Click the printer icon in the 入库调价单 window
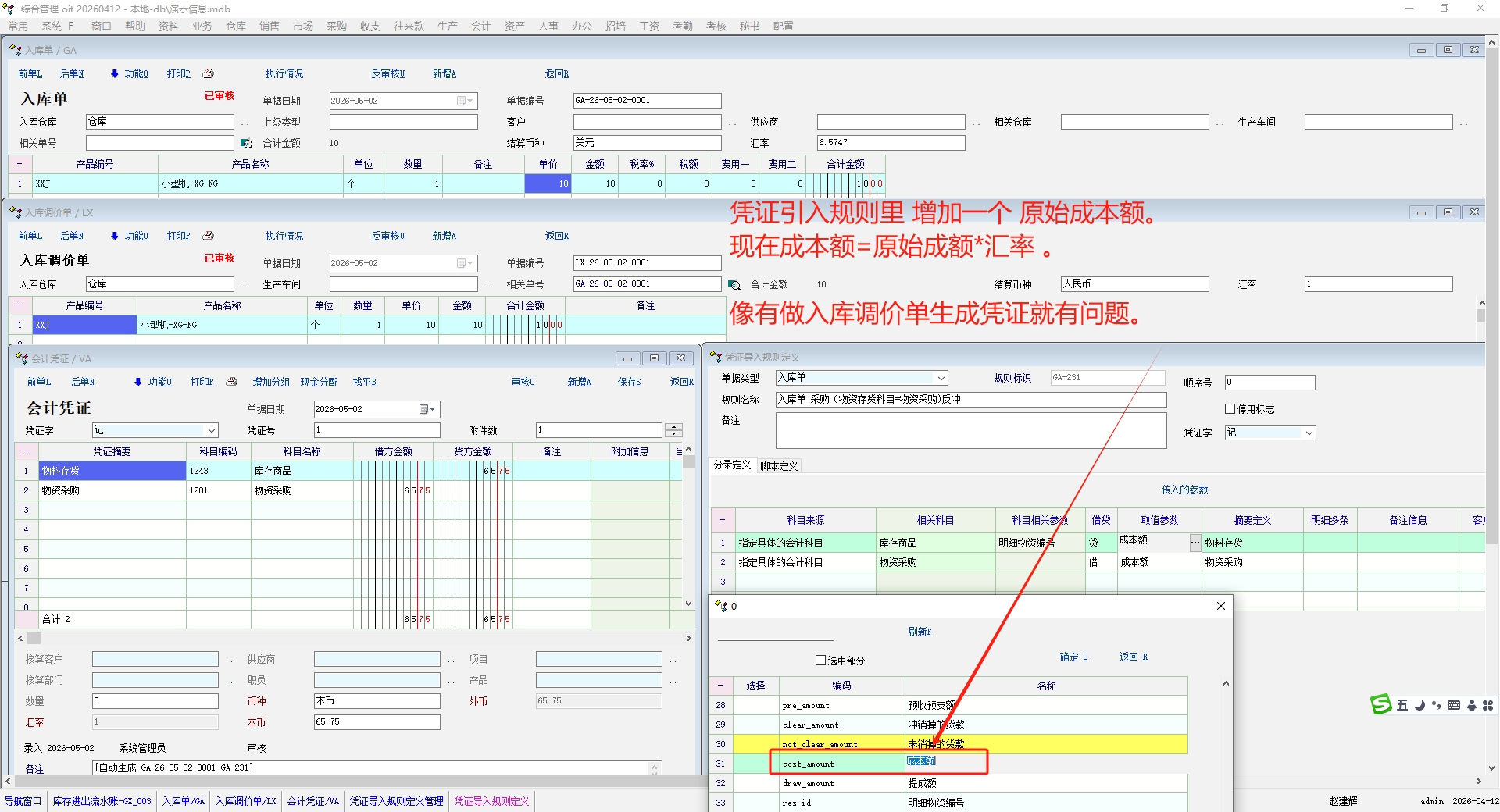 (x=209, y=236)
